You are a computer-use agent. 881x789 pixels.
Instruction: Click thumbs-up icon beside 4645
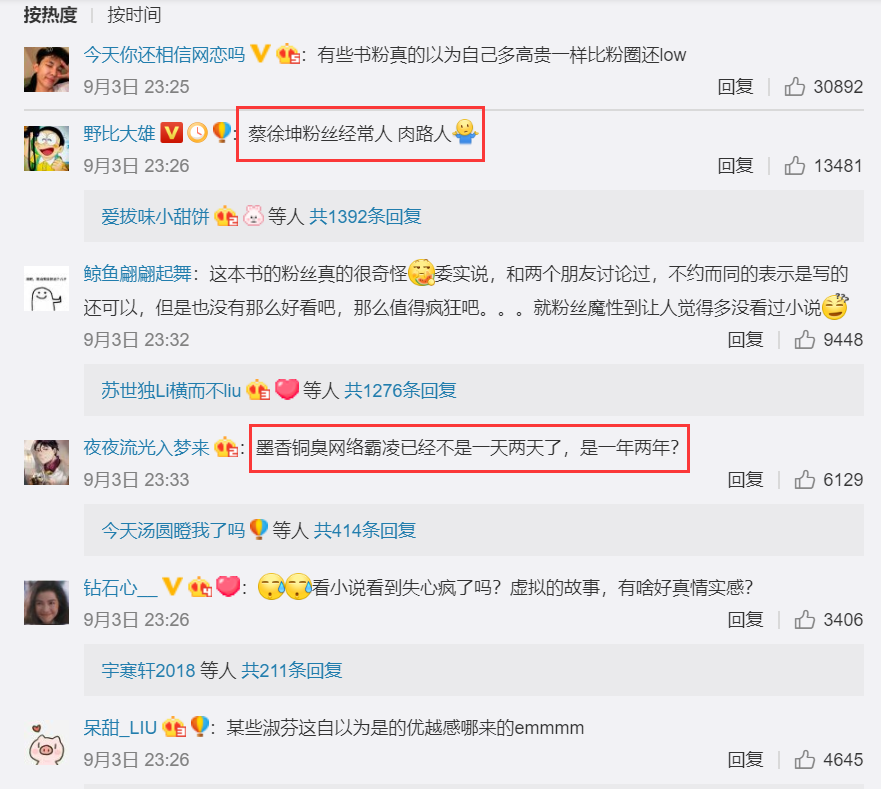point(805,759)
